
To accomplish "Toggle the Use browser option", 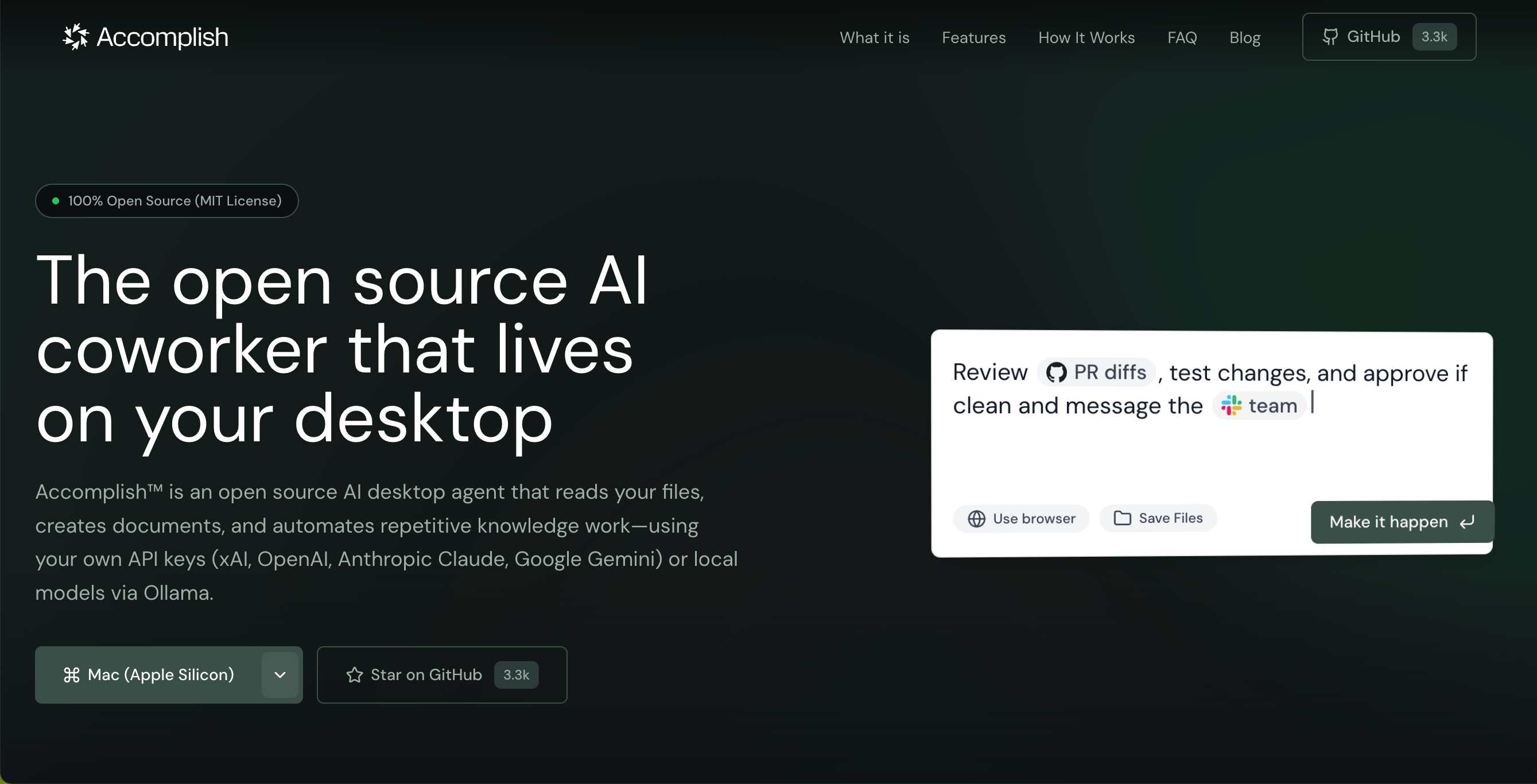I will click(x=1021, y=518).
